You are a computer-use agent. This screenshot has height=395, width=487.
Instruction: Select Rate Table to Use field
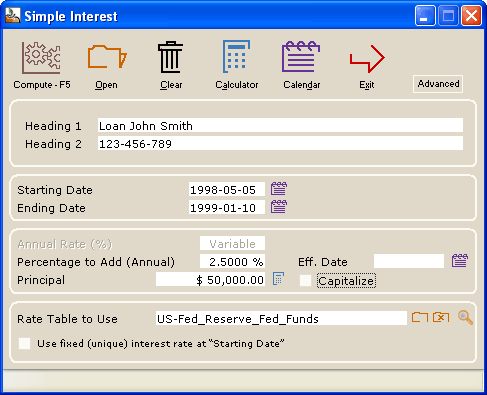[281, 319]
